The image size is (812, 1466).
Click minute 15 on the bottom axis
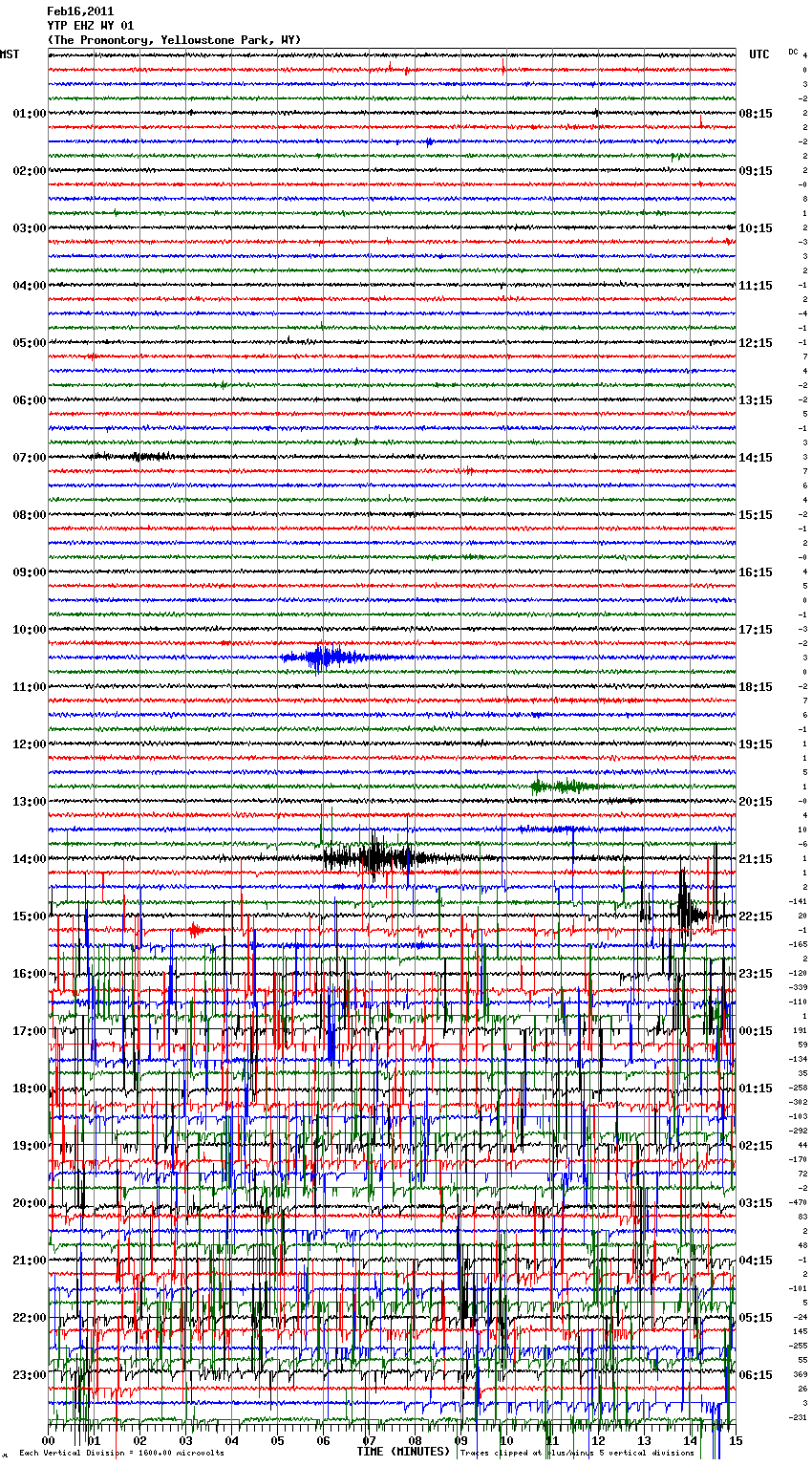tap(734, 1441)
